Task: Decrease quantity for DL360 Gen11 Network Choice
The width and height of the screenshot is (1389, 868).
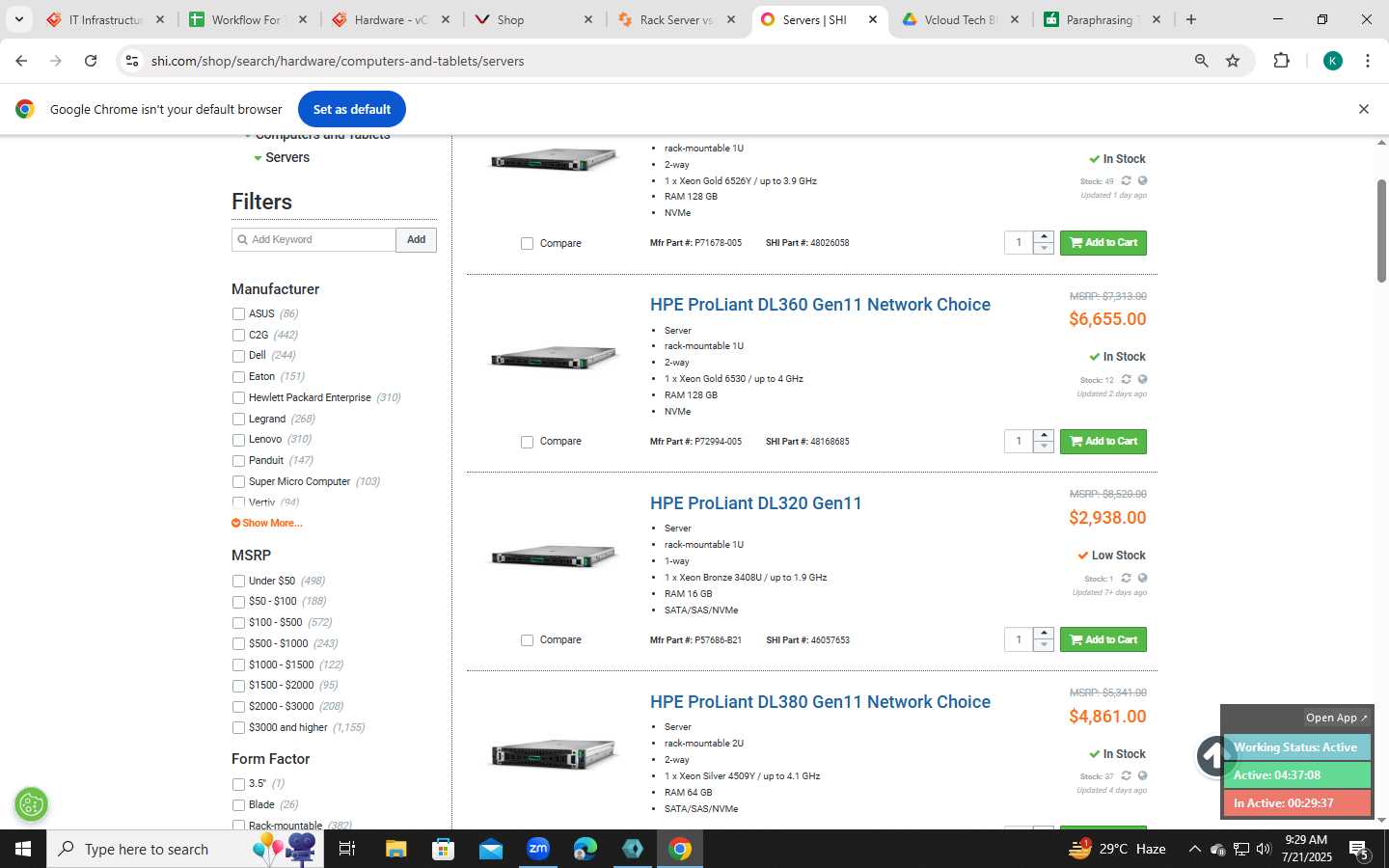Action: point(1044,448)
